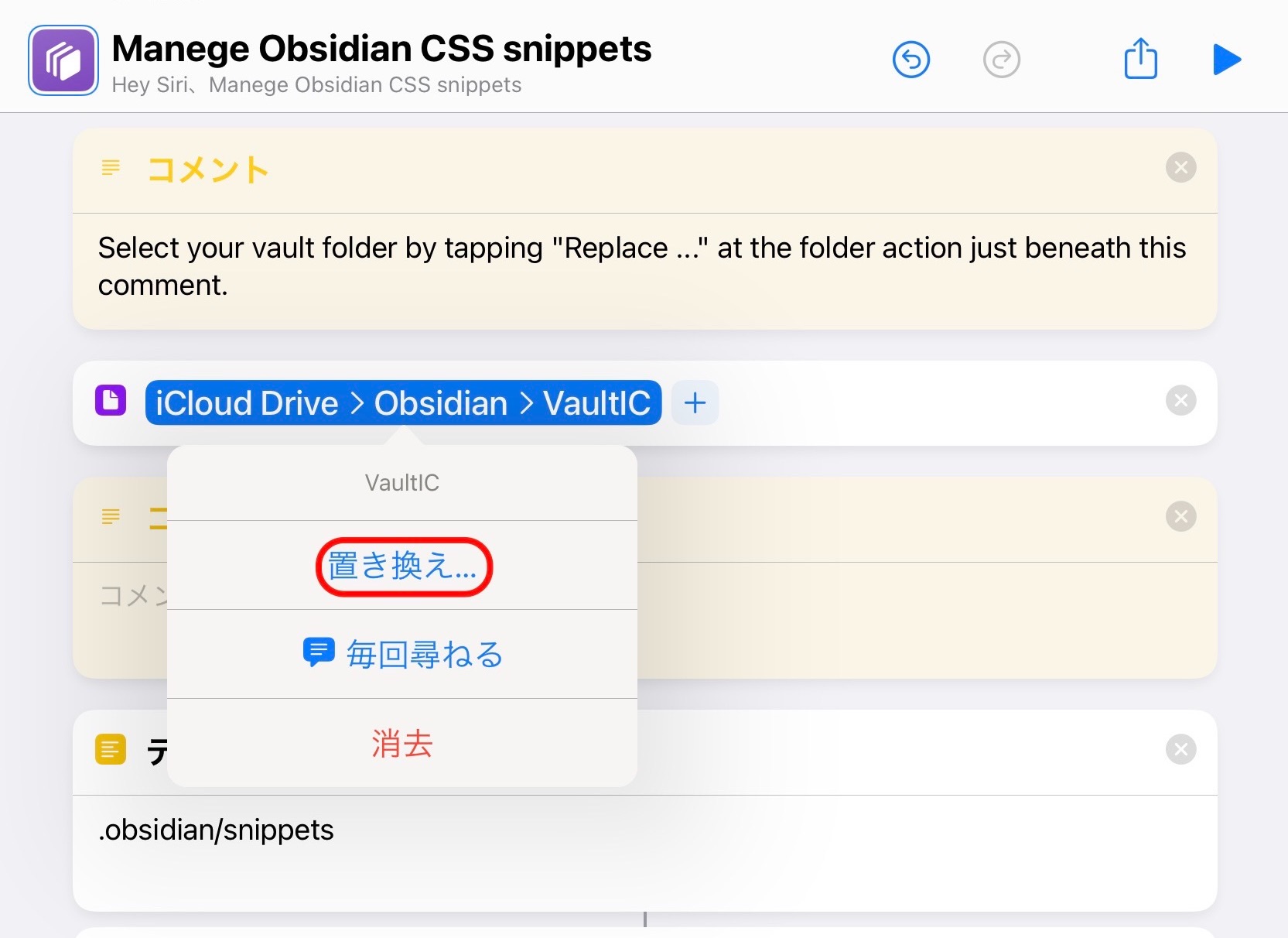This screenshot has width=1288, height=938.
Task: Run the shortcut with the play icon
Action: (1226, 59)
